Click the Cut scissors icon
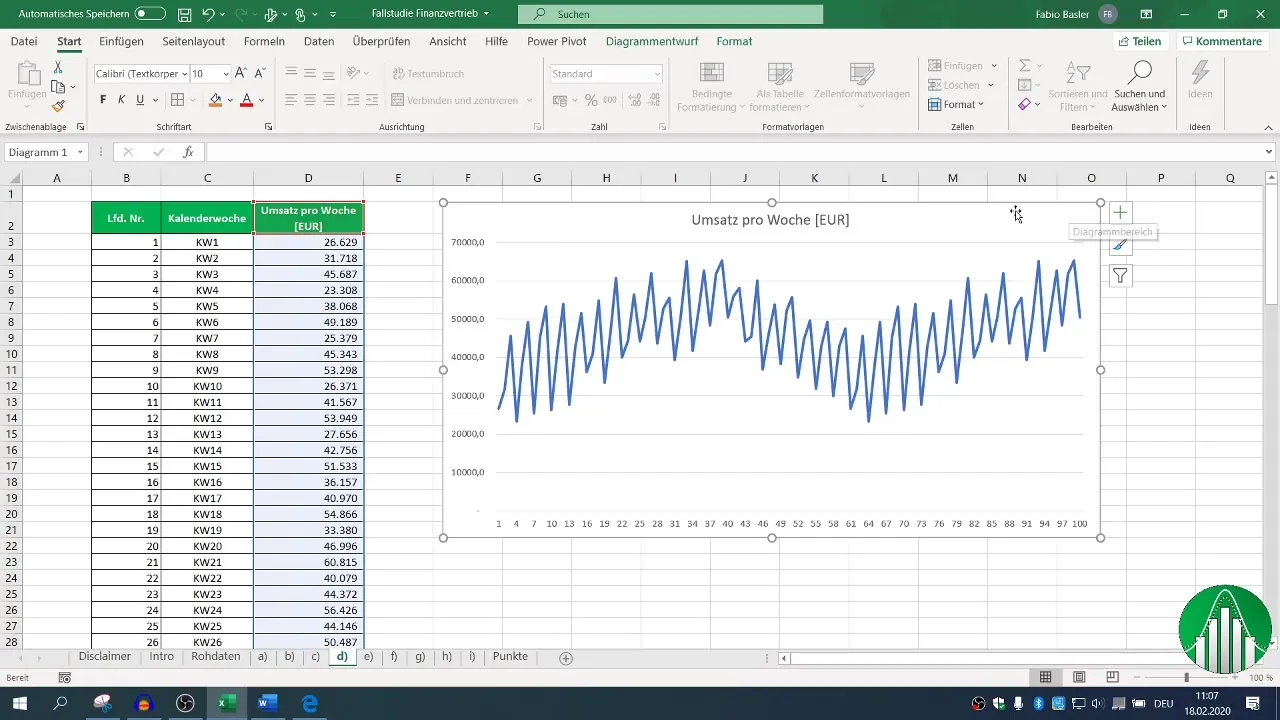 58,67
